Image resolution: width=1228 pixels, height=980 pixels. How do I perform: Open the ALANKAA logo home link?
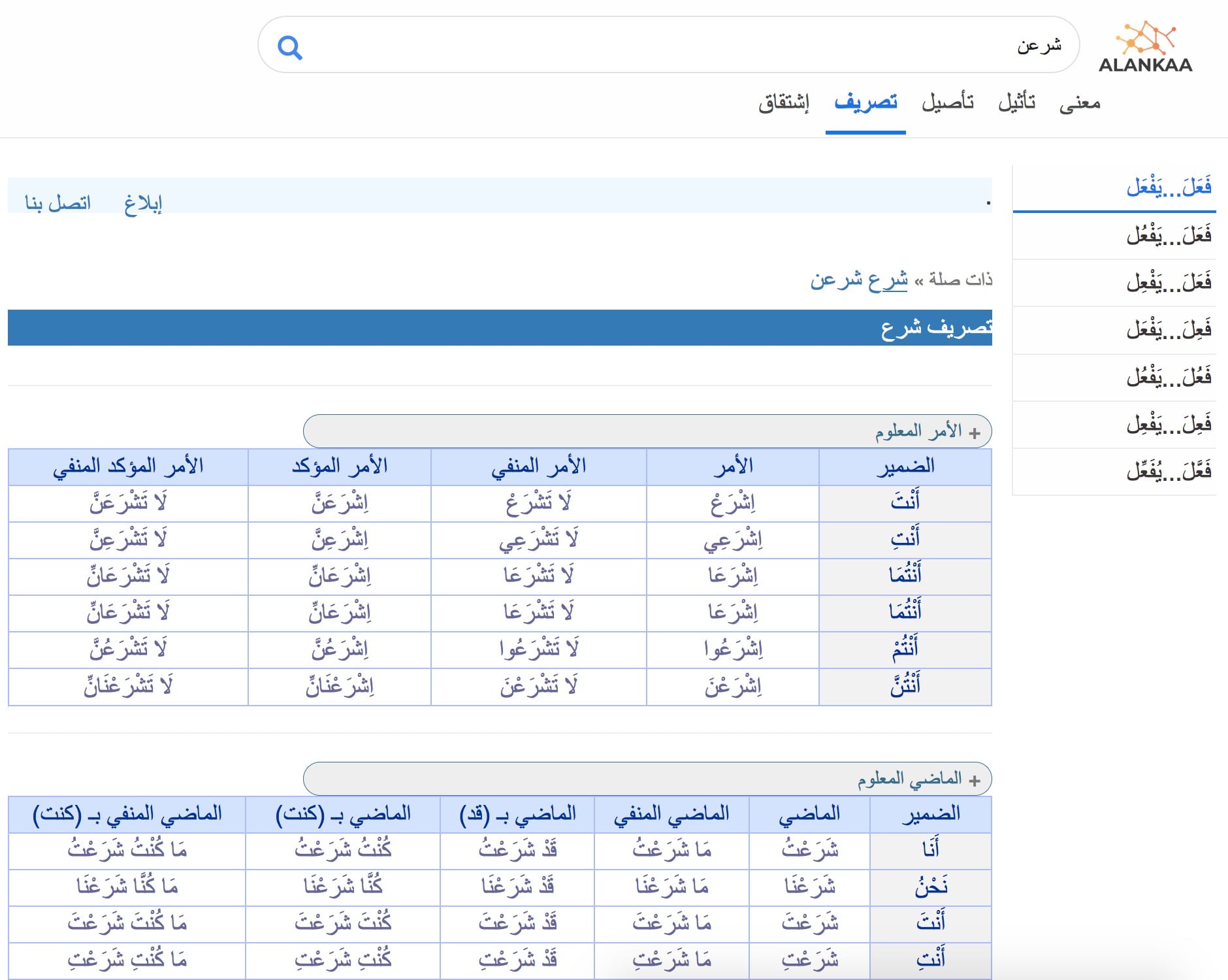coord(1145,46)
